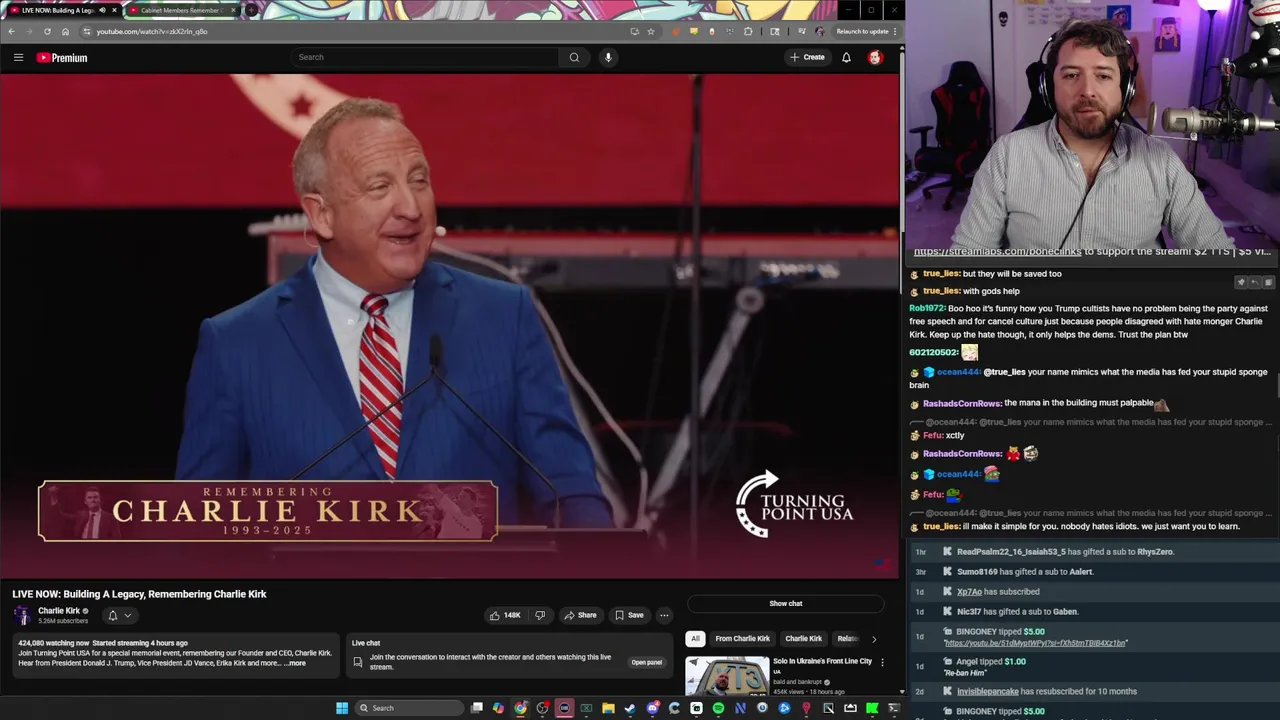1280x720 pixels.
Task: Open Task View on taskbar
Action: 477,708
